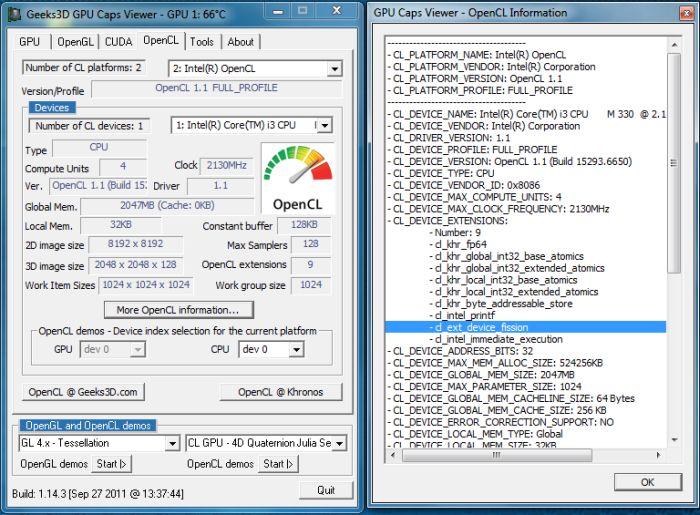This screenshot has height=515, width=700.
Task: Click the horizontal scrollbar thumb in info list
Action: [x=497, y=455]
